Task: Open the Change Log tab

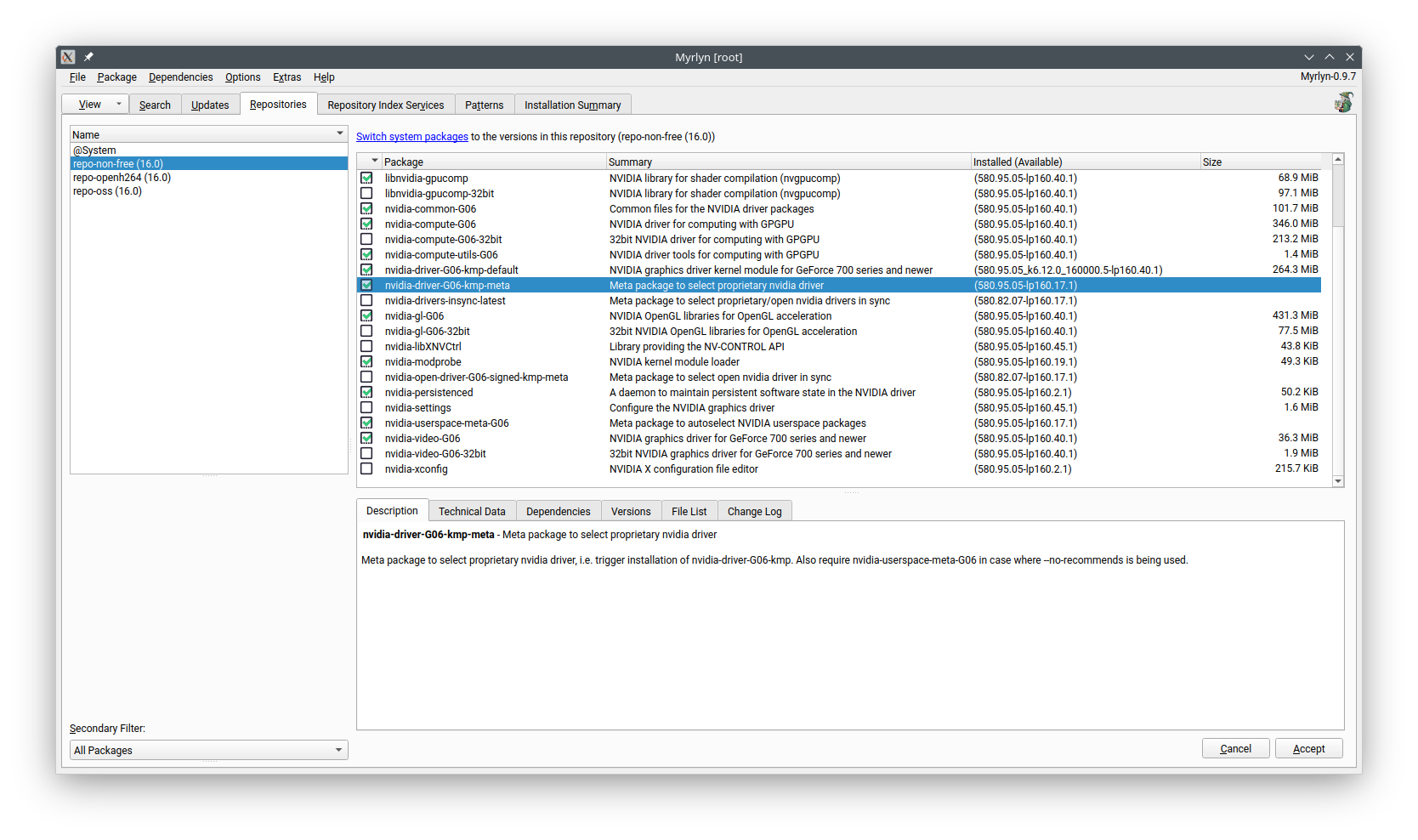Action: coord(755,511)
